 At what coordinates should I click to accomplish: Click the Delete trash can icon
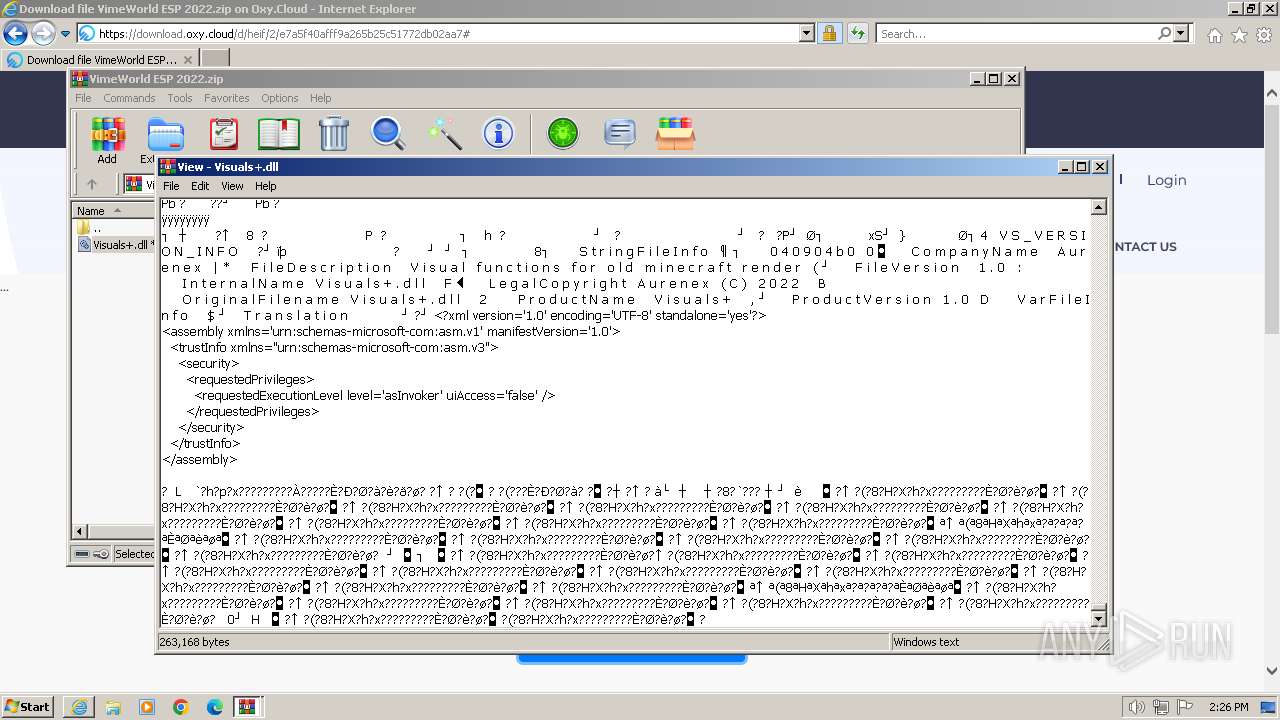coord(334,133)
